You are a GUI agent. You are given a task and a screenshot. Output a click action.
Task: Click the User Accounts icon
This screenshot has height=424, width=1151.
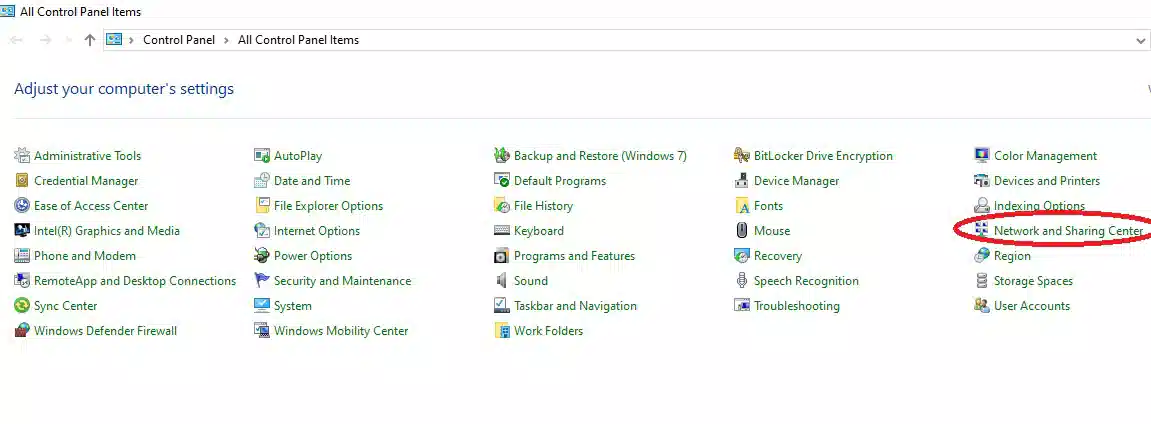(982, 306)
